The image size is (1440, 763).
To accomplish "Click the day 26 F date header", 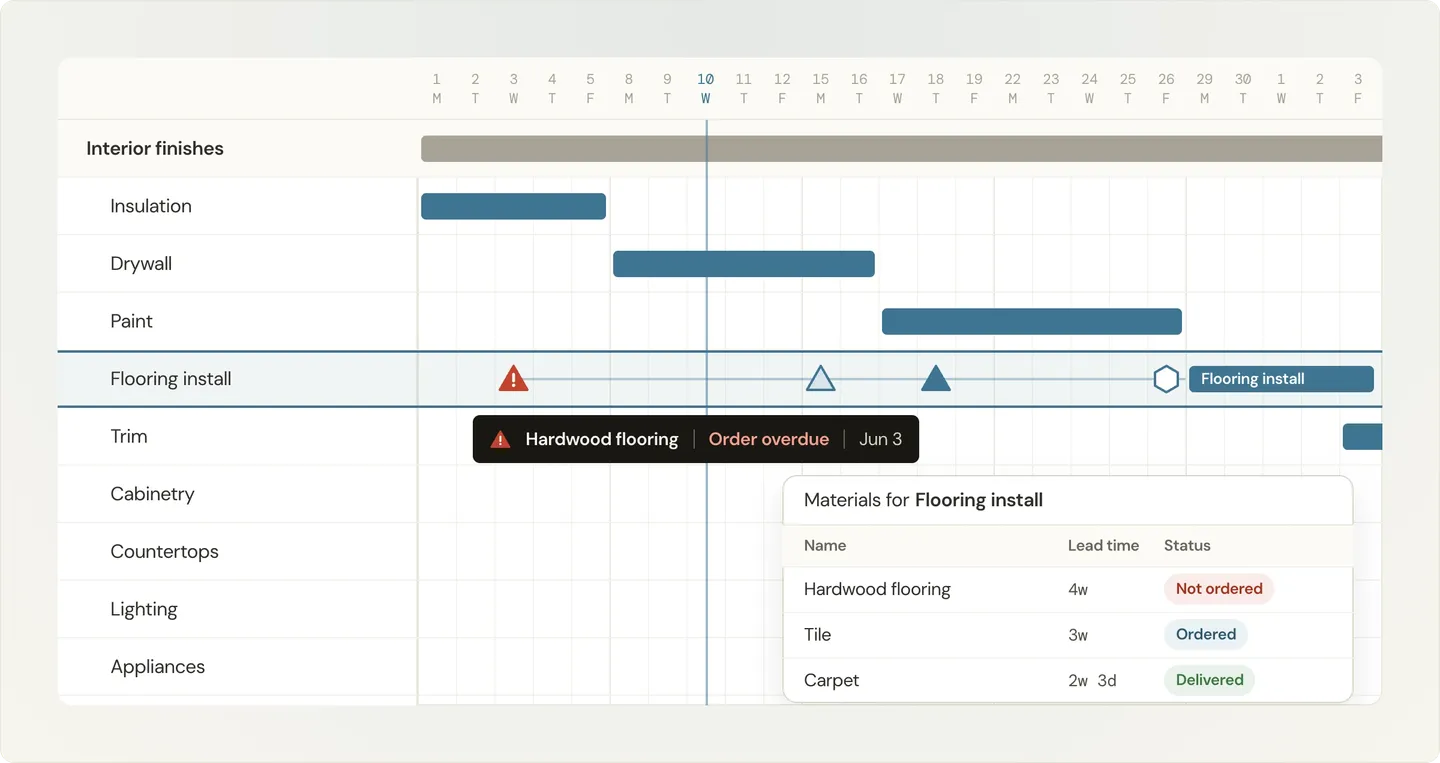I will (x=1166, y=88).
